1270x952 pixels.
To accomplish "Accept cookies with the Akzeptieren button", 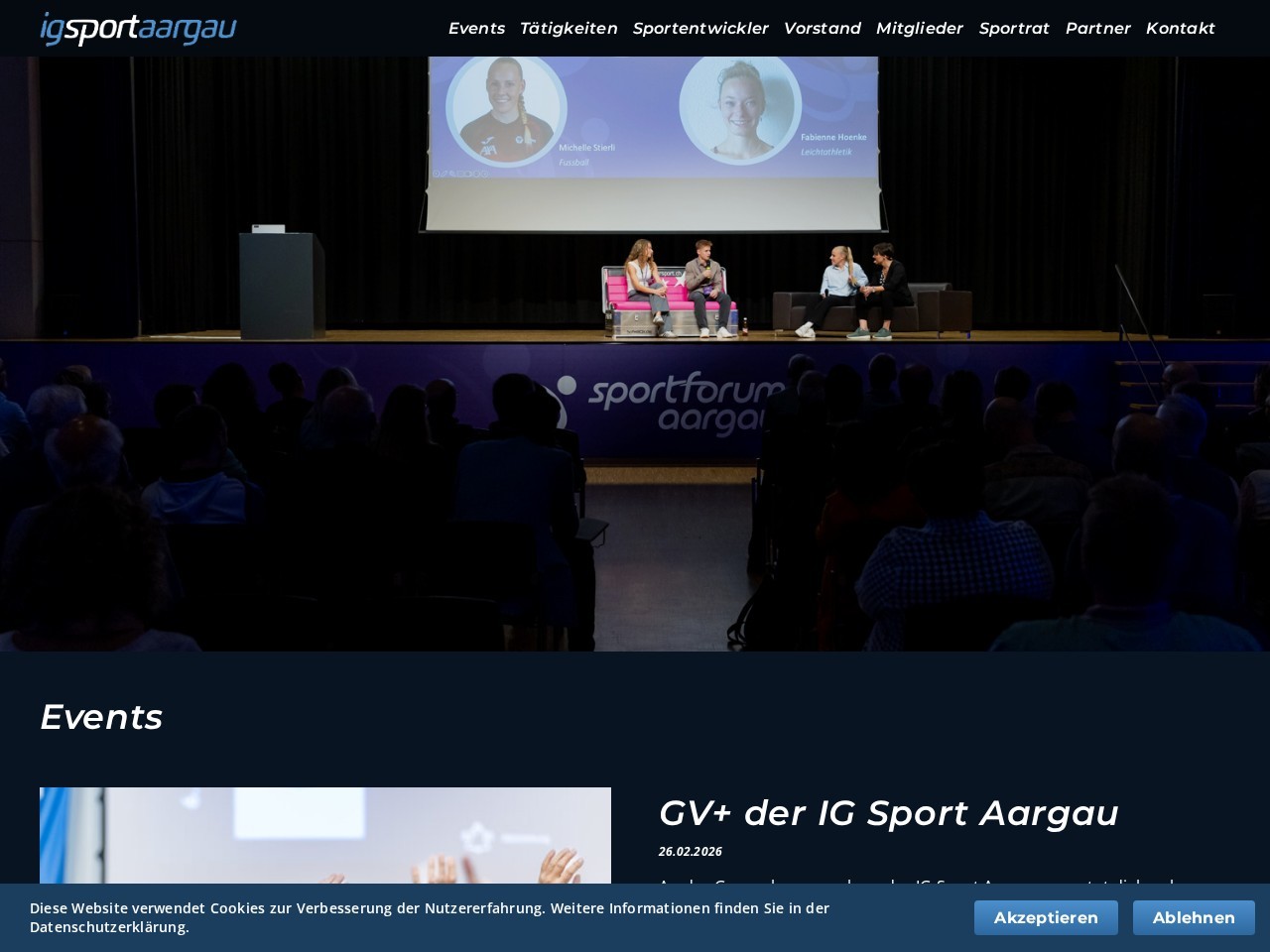I will tap(1046, 917).
